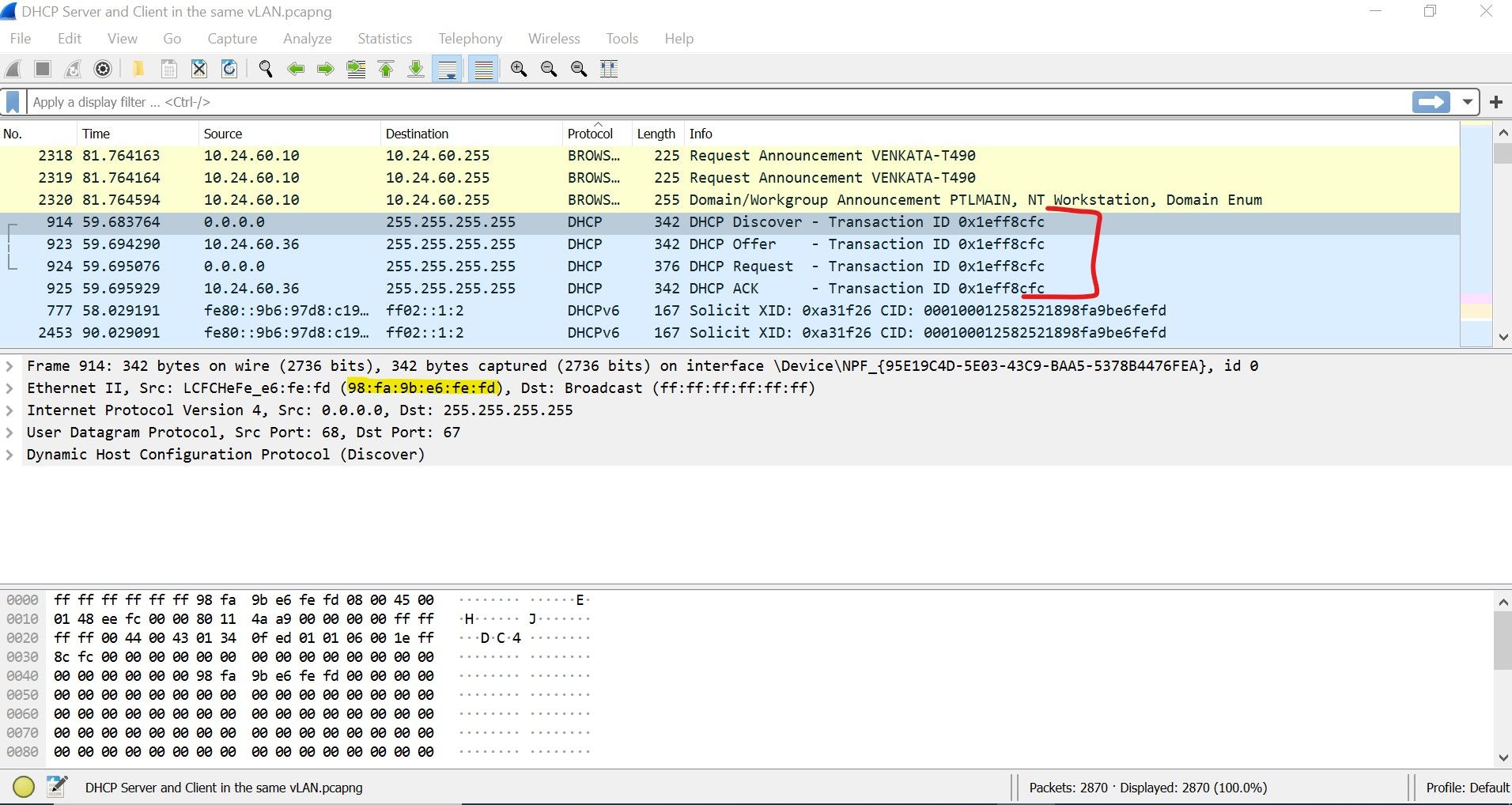Stop the packet capture
The height and width of the screenshot is (805, 1512).
pos(42,69)
